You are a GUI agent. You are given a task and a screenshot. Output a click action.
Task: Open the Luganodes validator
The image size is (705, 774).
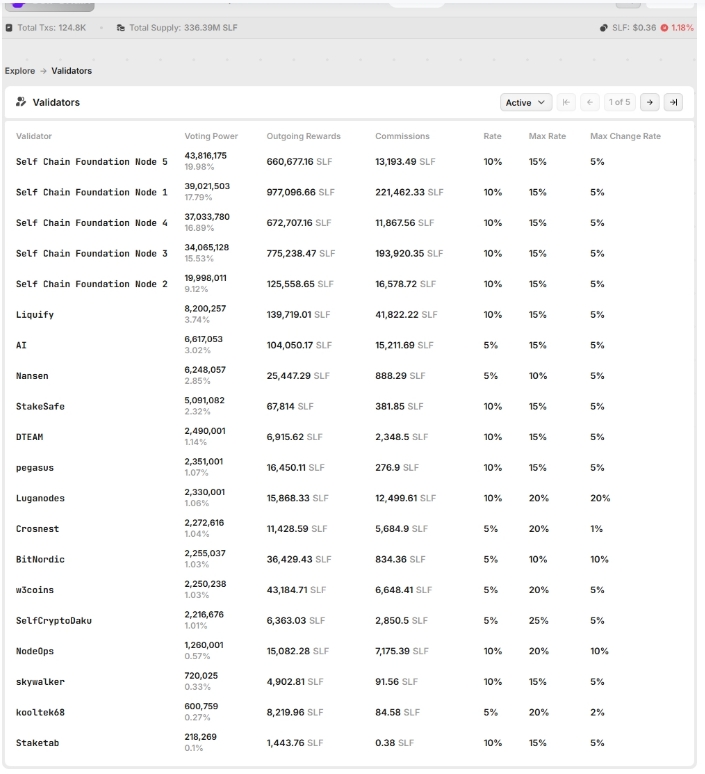(40, 498)
